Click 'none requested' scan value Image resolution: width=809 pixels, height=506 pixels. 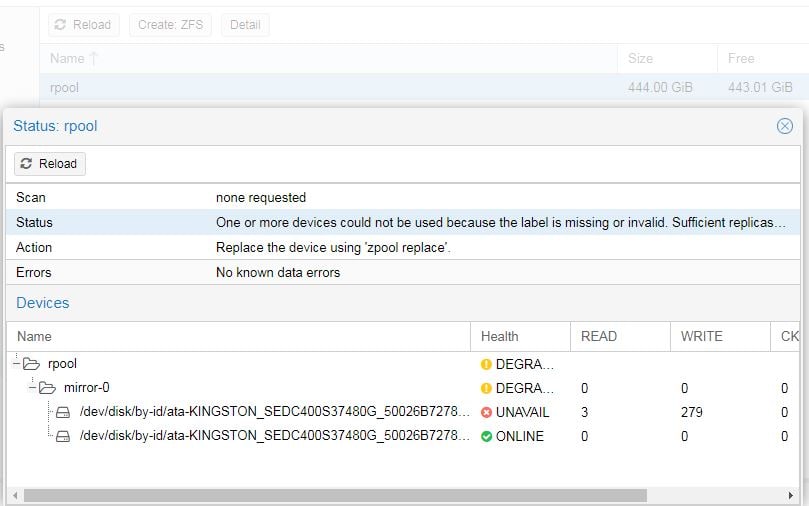[x=261, y=198]
